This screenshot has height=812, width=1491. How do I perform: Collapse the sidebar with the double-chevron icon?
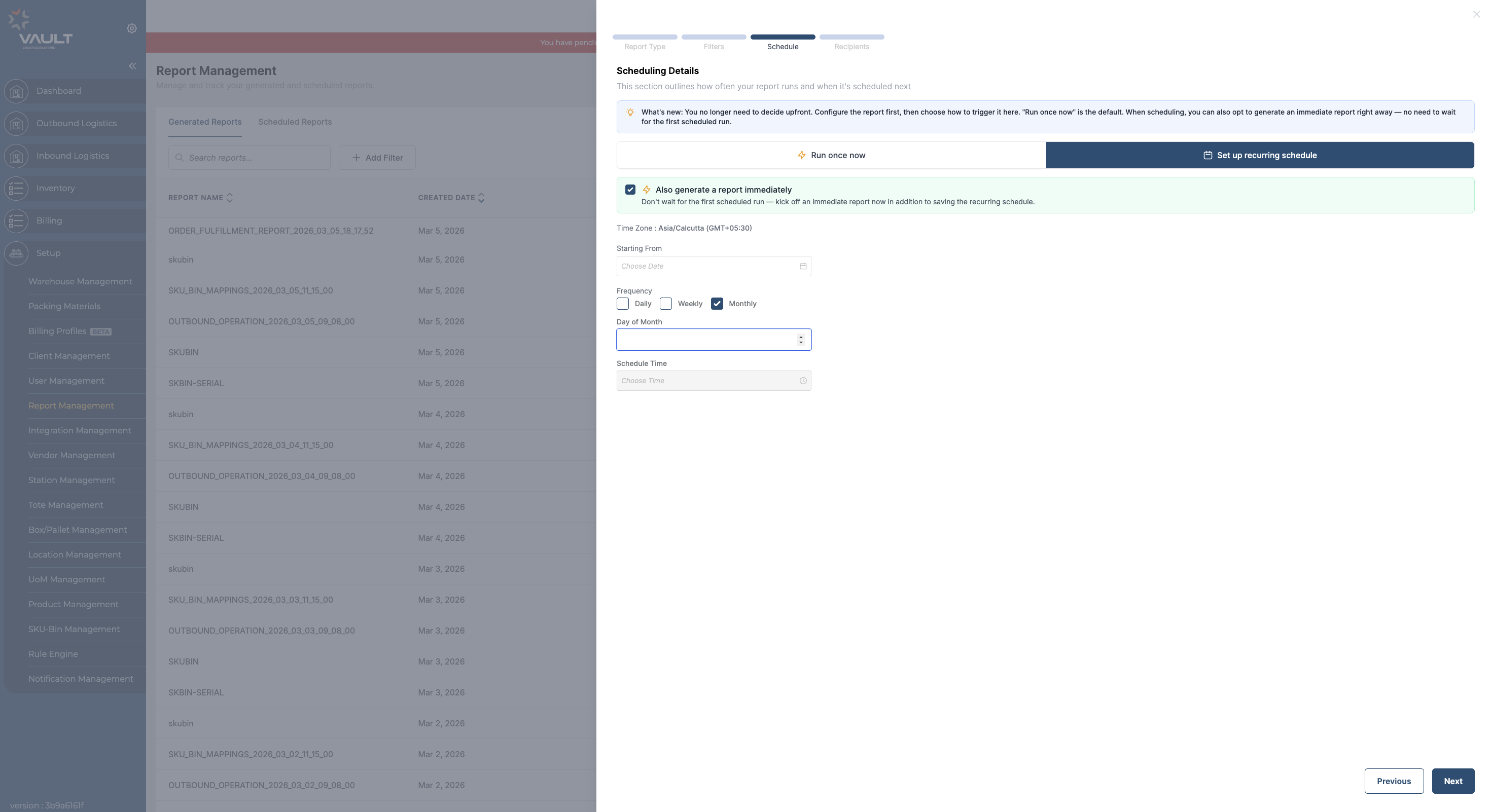point(132,66)
